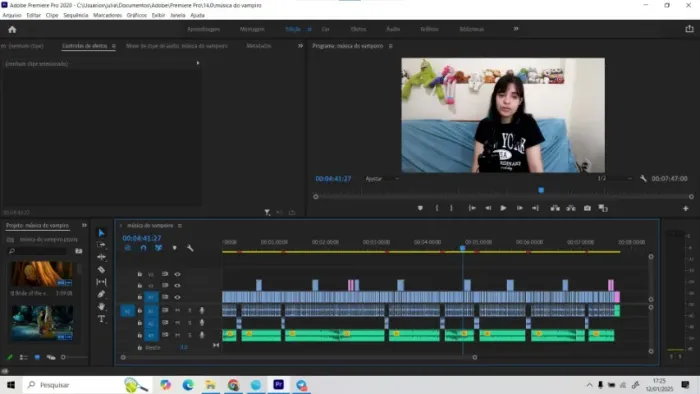Click the Extract button in Program monitor
Viewport: 700px width, 394px height.
[571, 208]
